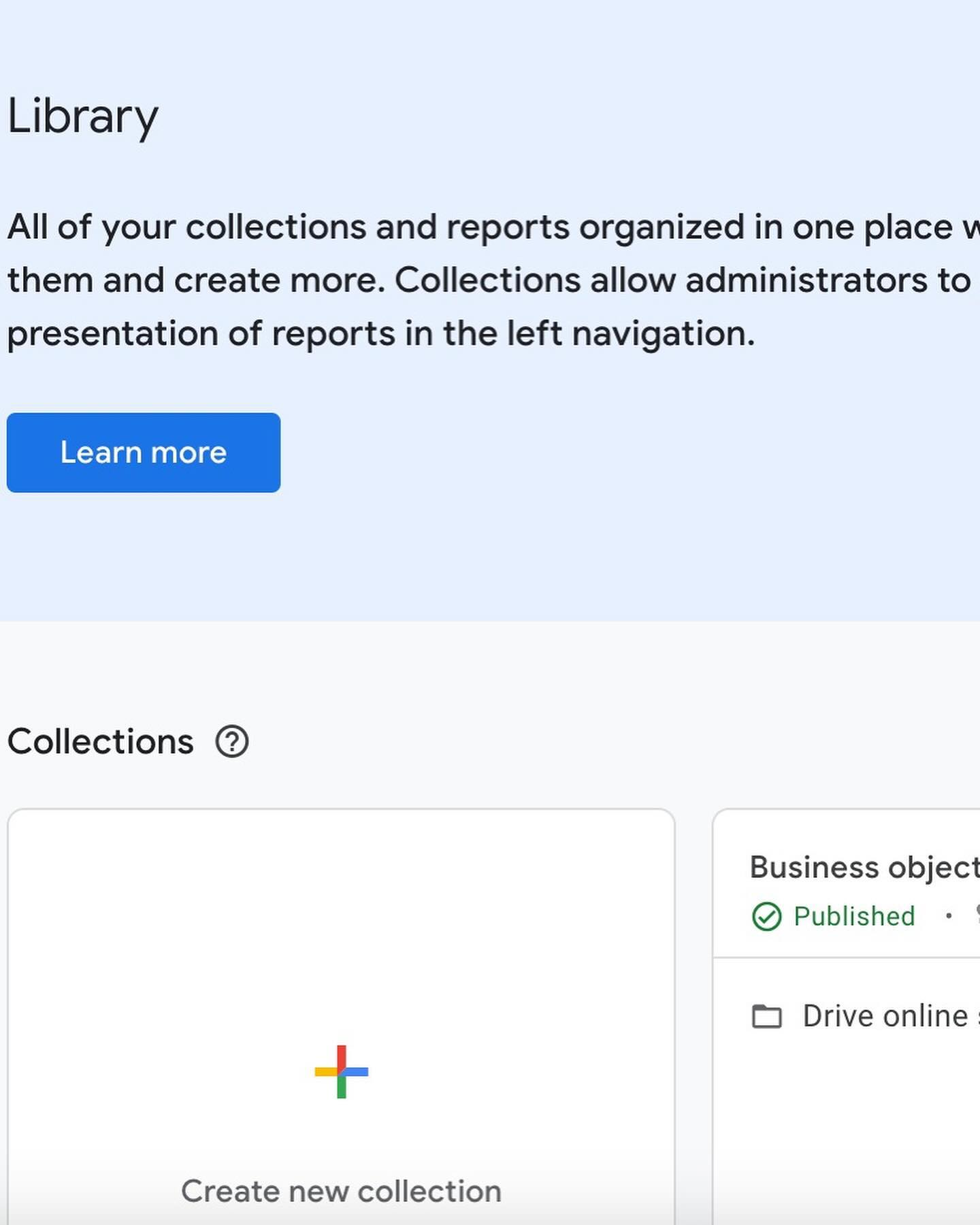The width and height of the screenshot is (980, 1225).
Task: Select the Create new collection label
Action: [x=342, y=1192]
